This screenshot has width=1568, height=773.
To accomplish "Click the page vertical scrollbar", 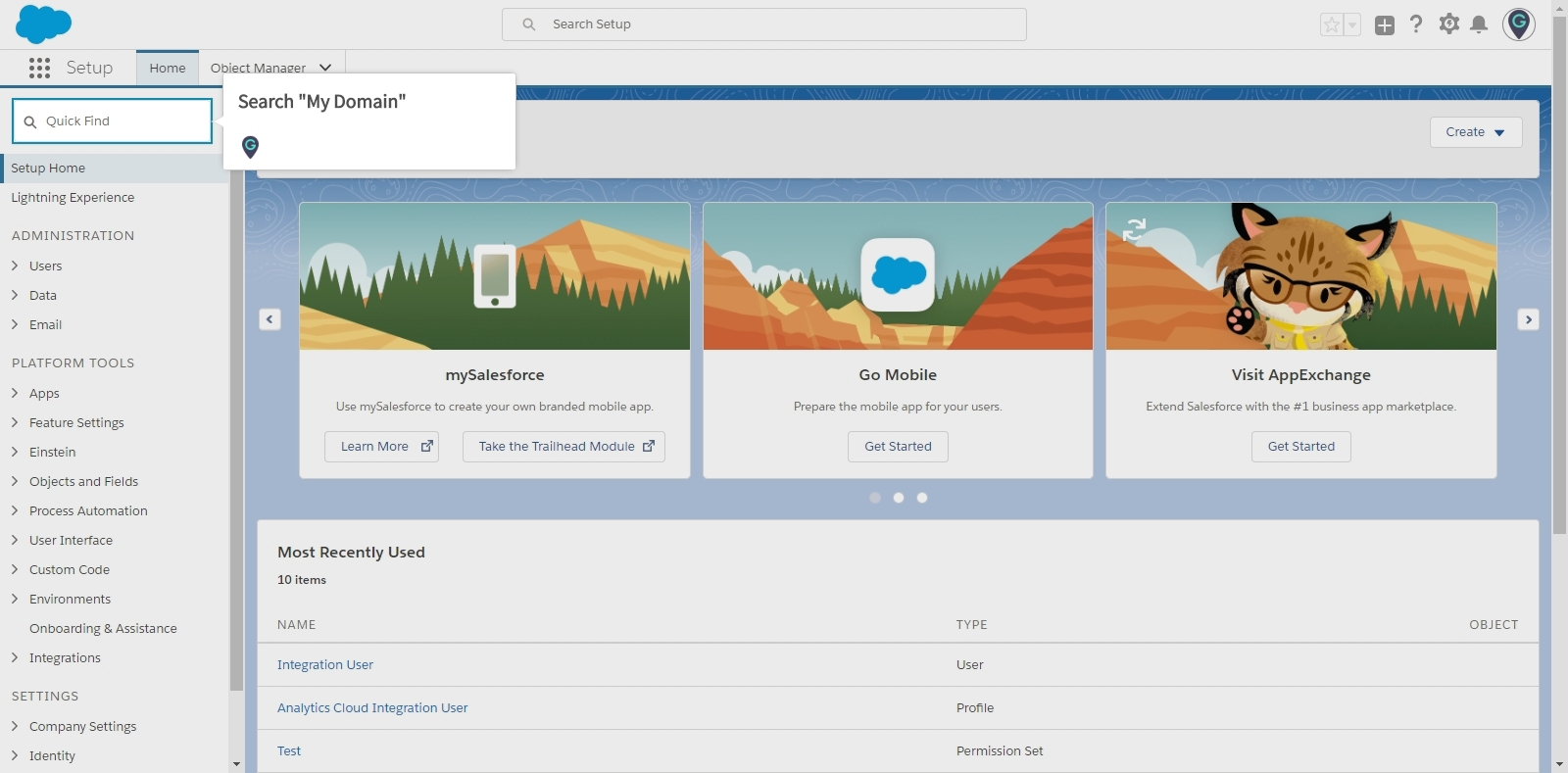I will pyautogui.click(x=1559, y=274).
